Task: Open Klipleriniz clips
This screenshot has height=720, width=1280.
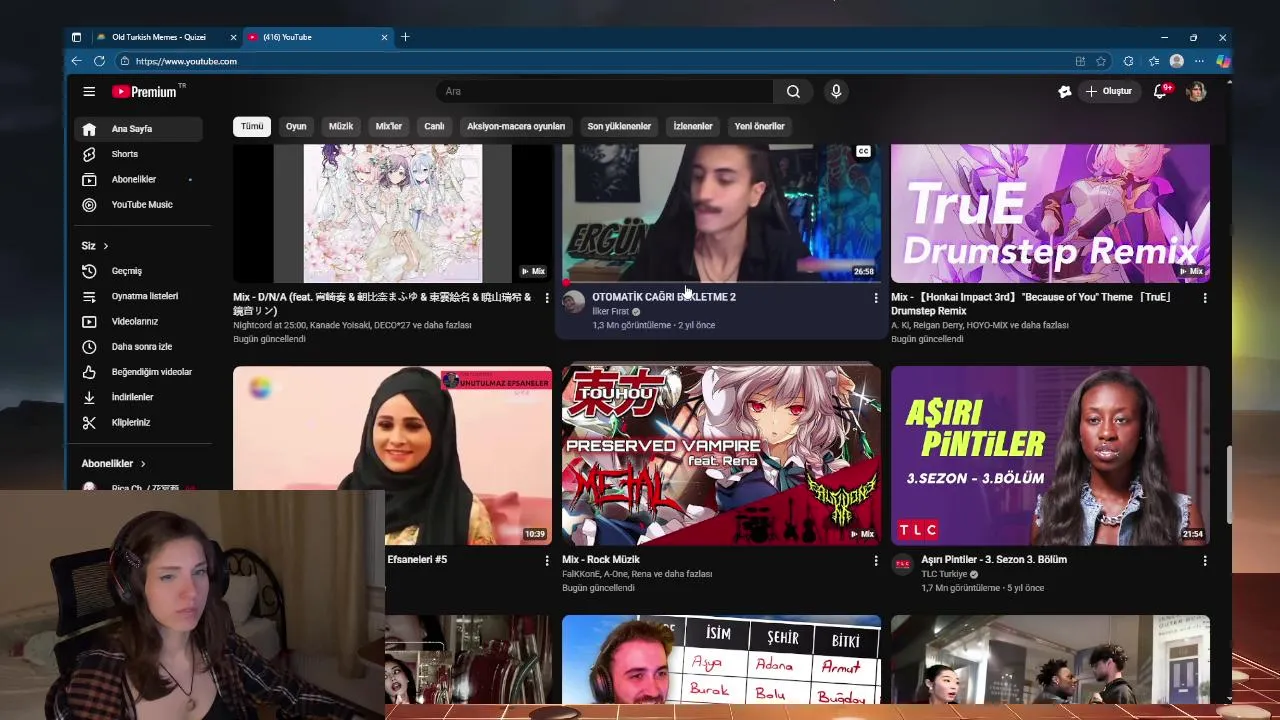Action: (x=138, y=422)
